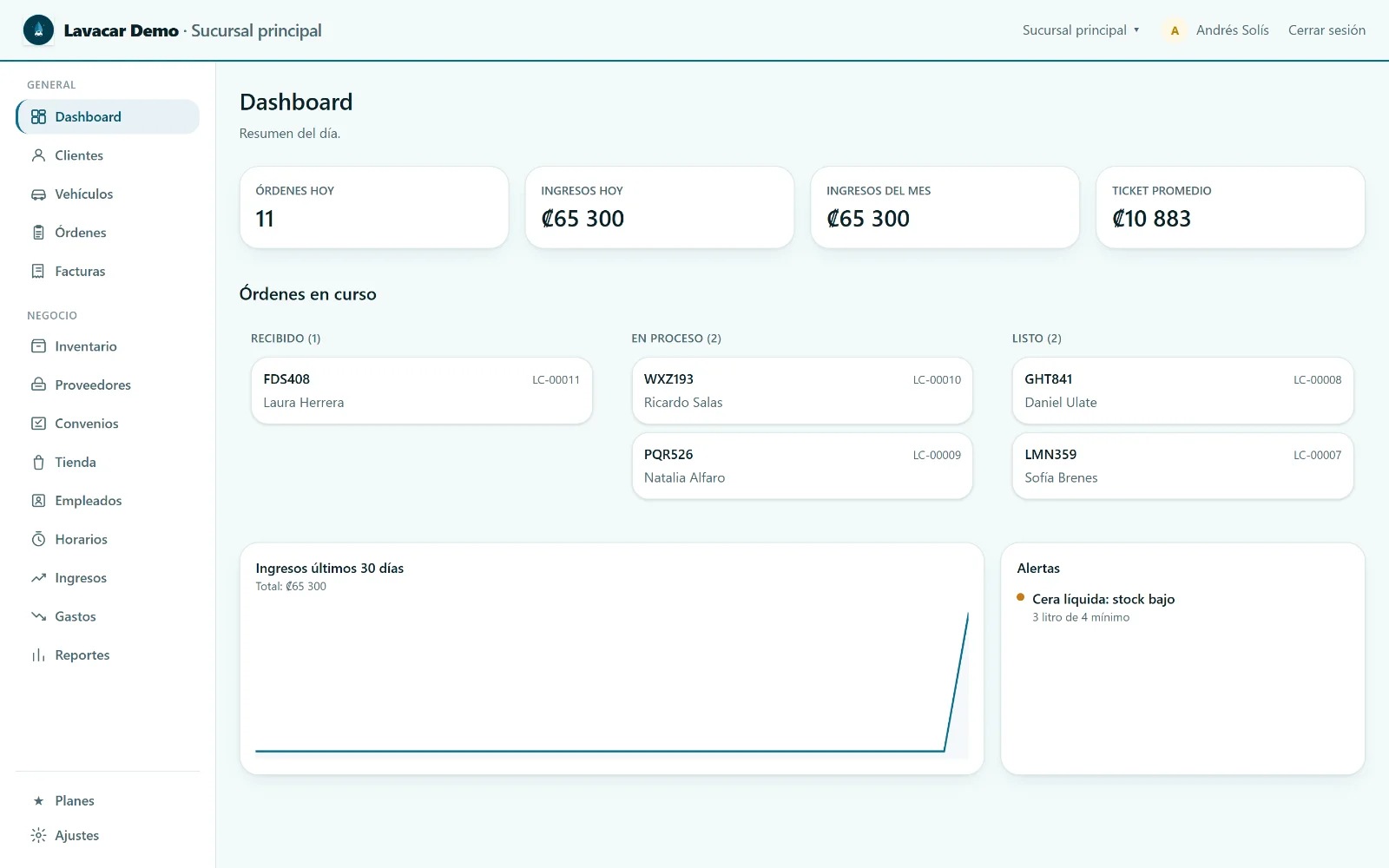Viewport: 1389px width, 868px height.
Task: Open order card GHT841 Daniel Ulate
Action: [x=1182, y=391]
